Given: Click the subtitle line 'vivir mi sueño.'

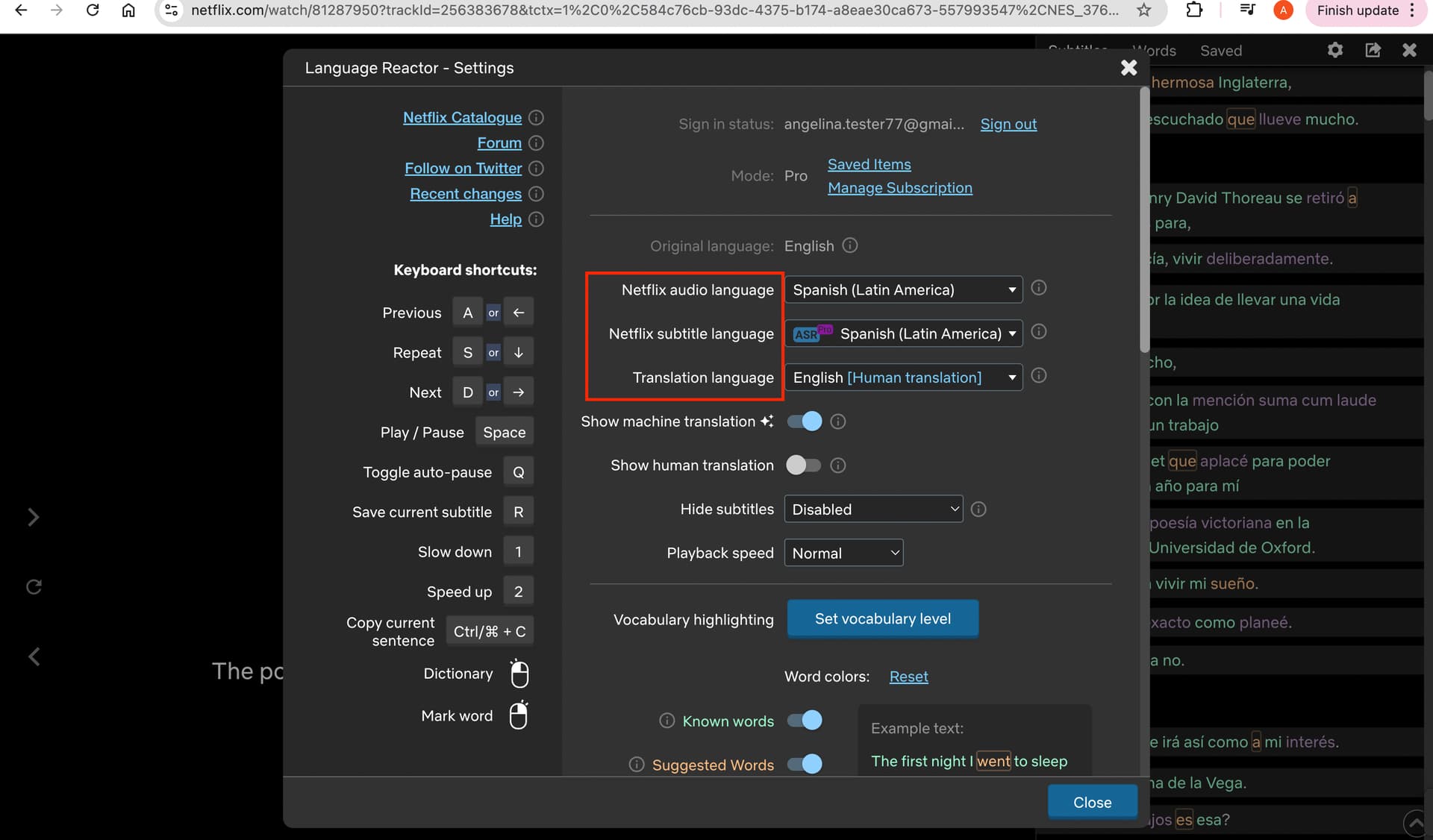Looking at the screenshot, I should pyautogui.click(x=1206, y=583).
